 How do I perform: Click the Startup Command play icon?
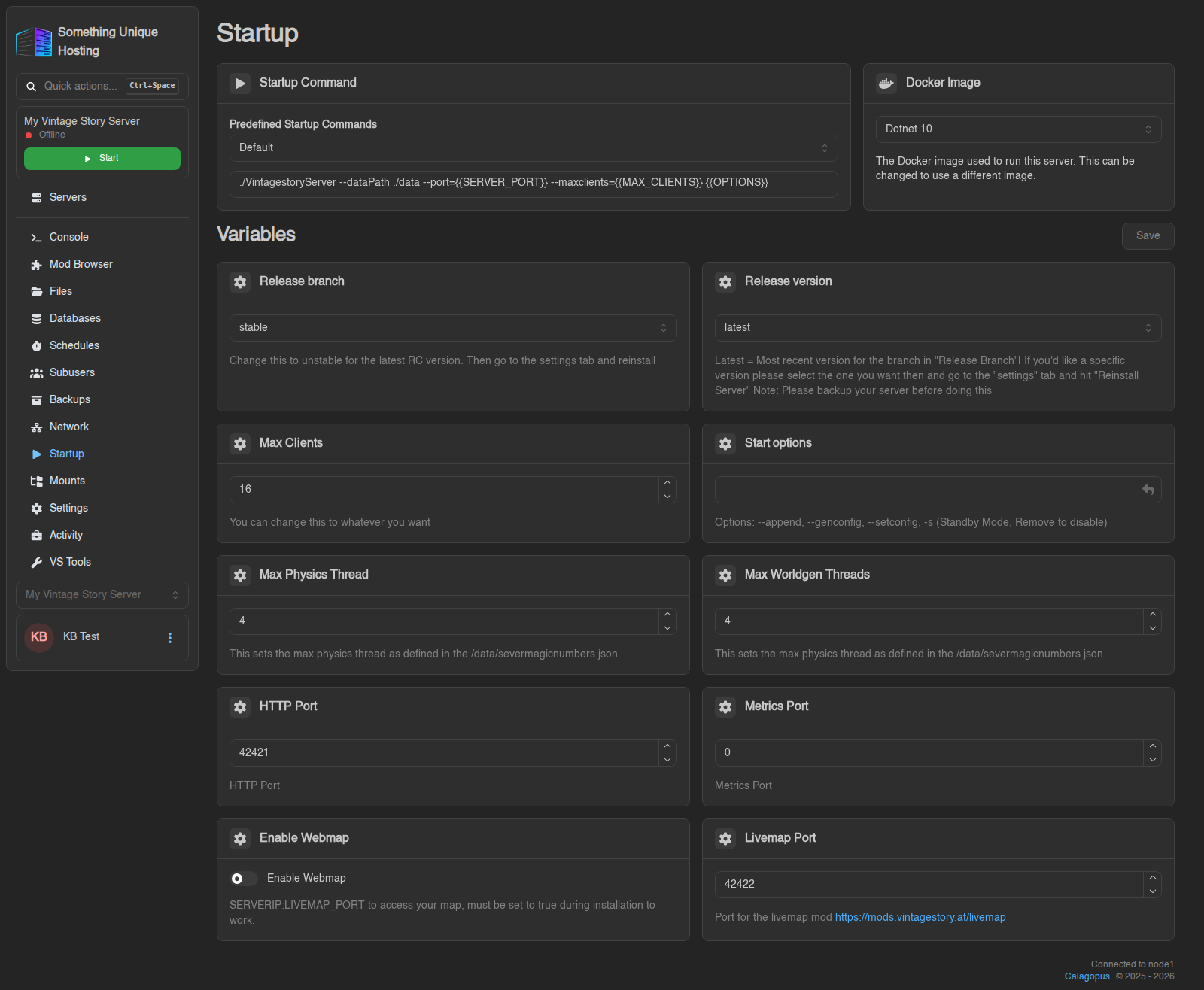point(240,84)
